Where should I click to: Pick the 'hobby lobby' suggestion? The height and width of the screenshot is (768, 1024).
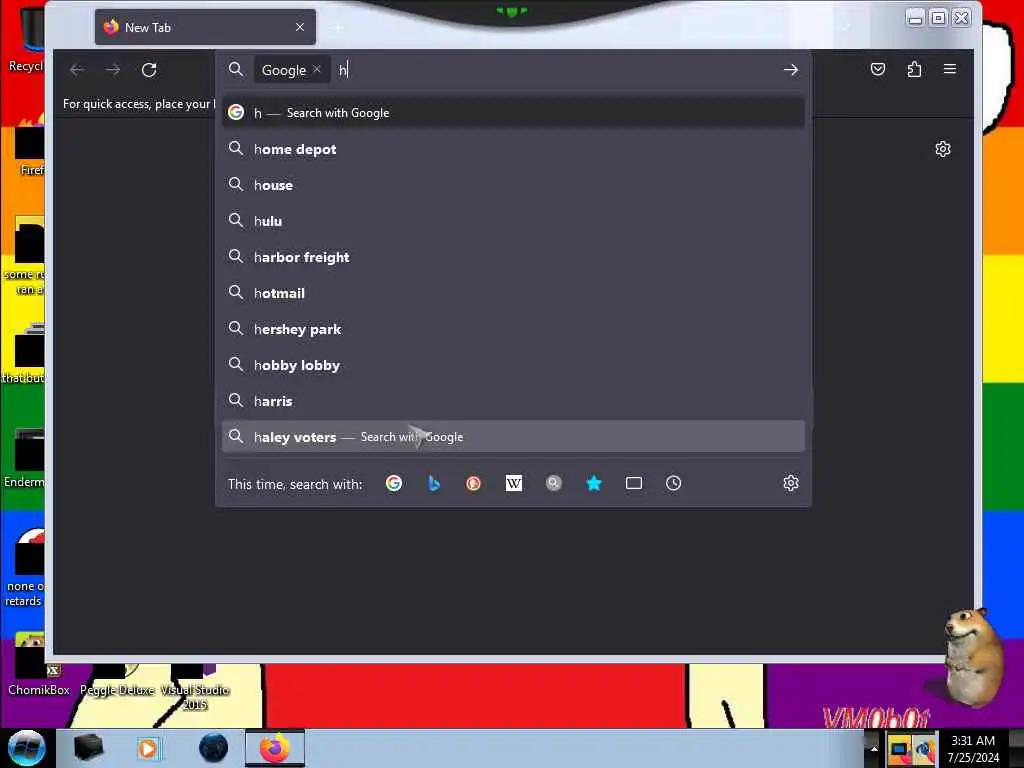click(x=513, y=364)
